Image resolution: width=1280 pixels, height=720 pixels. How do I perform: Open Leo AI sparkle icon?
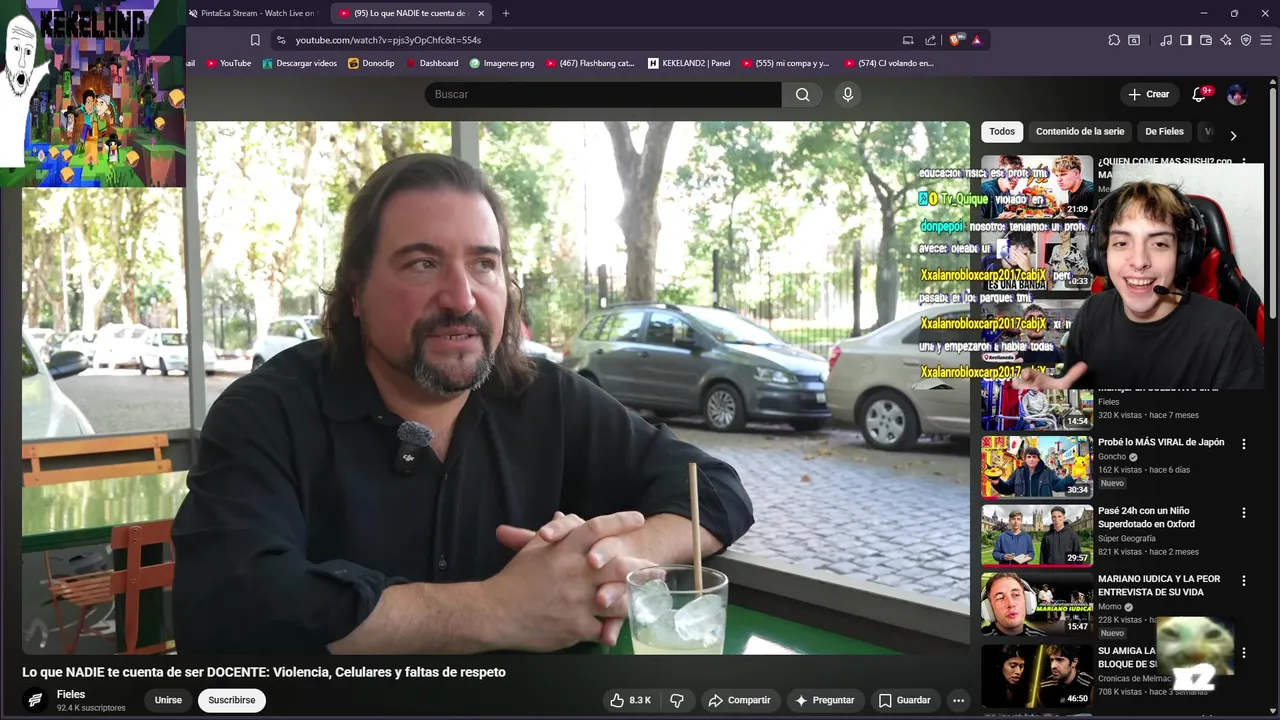coord(1226,40)
